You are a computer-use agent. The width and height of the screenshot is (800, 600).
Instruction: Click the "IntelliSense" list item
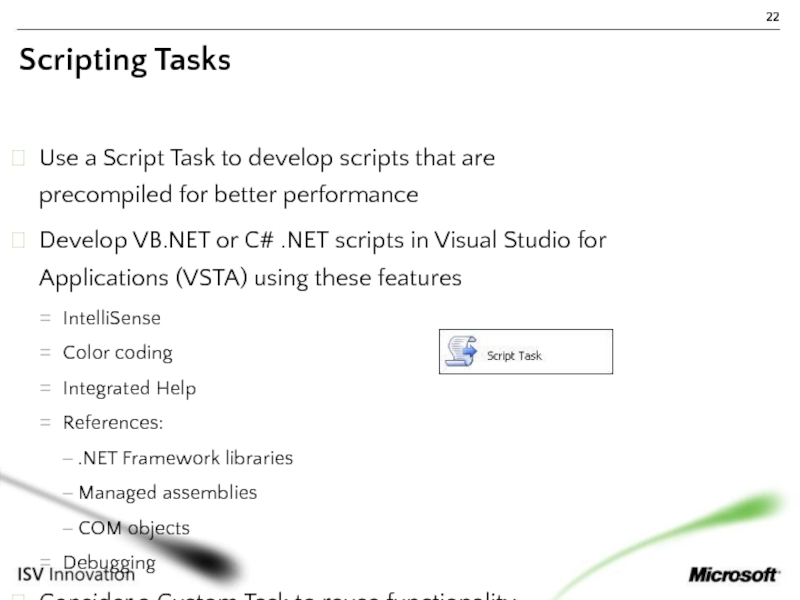point(111,318)
